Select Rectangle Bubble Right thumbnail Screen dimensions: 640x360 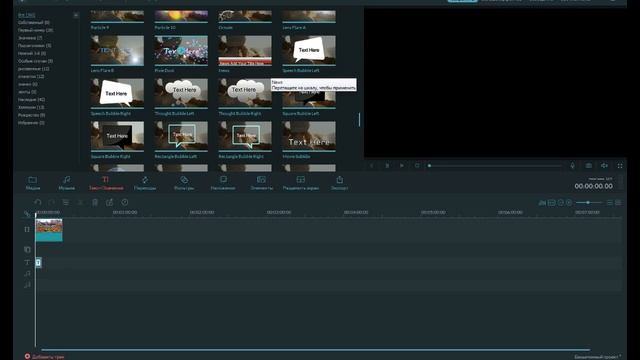(244, 136)
